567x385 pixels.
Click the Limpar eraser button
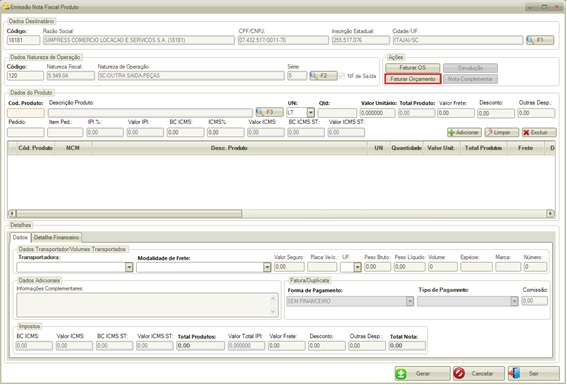click(502, 132)
